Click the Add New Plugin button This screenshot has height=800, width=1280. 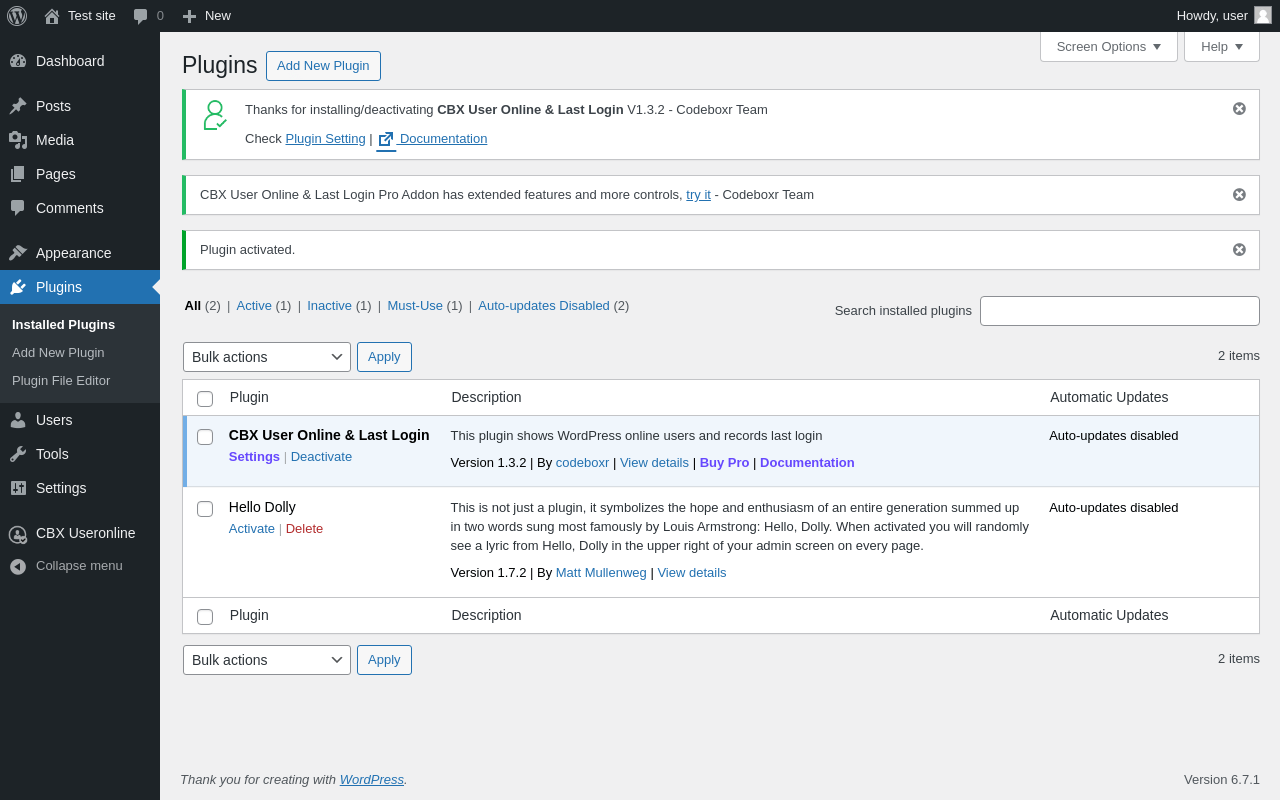click(x=323, y=66)
